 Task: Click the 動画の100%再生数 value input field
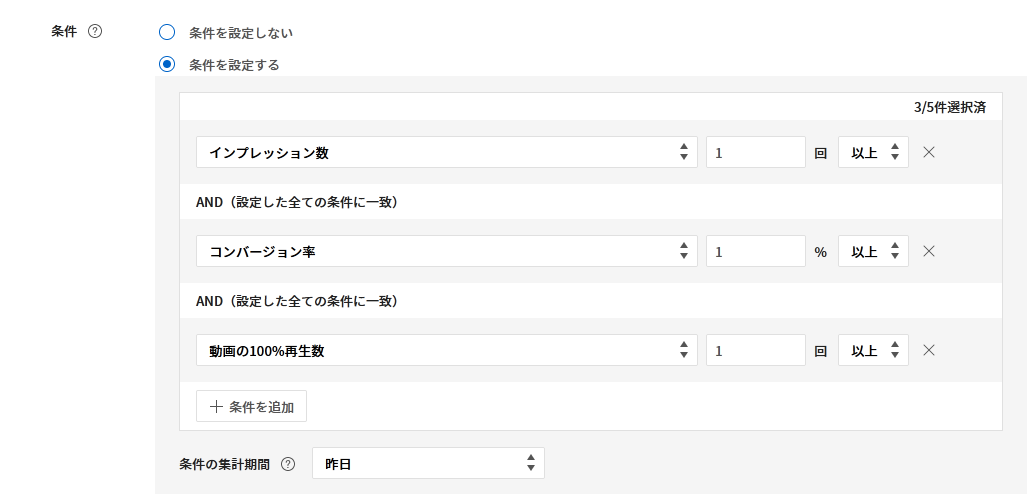pos(755,350)
